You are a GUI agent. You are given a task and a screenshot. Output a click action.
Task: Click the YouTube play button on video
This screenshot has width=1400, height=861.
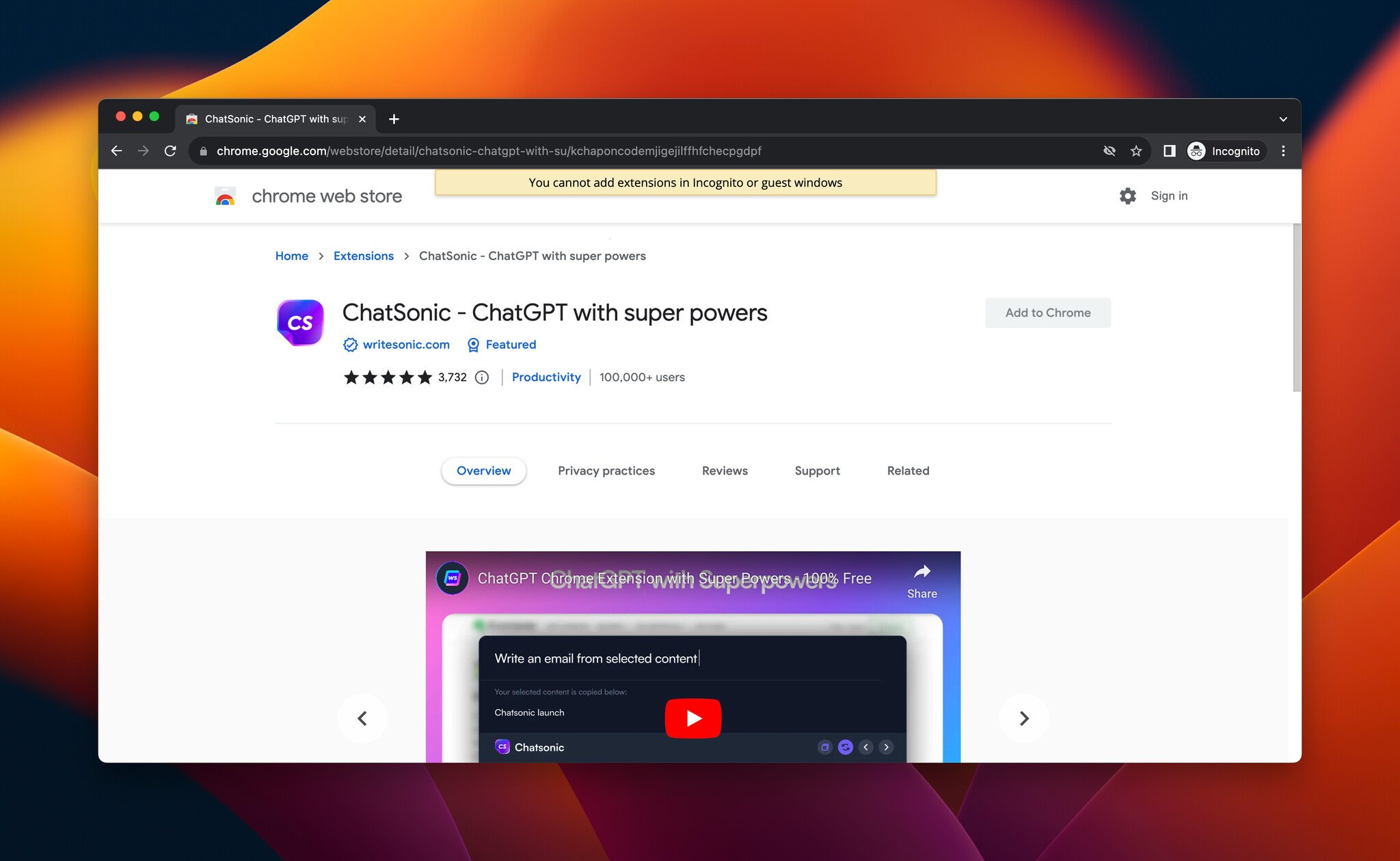(x=693, y=717)
